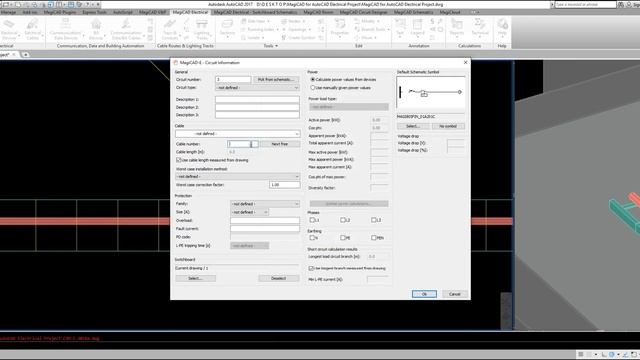The height and width of the screenshot is (360, 640).
Task: Click the Fault current input field
Action: pos(265,229)
